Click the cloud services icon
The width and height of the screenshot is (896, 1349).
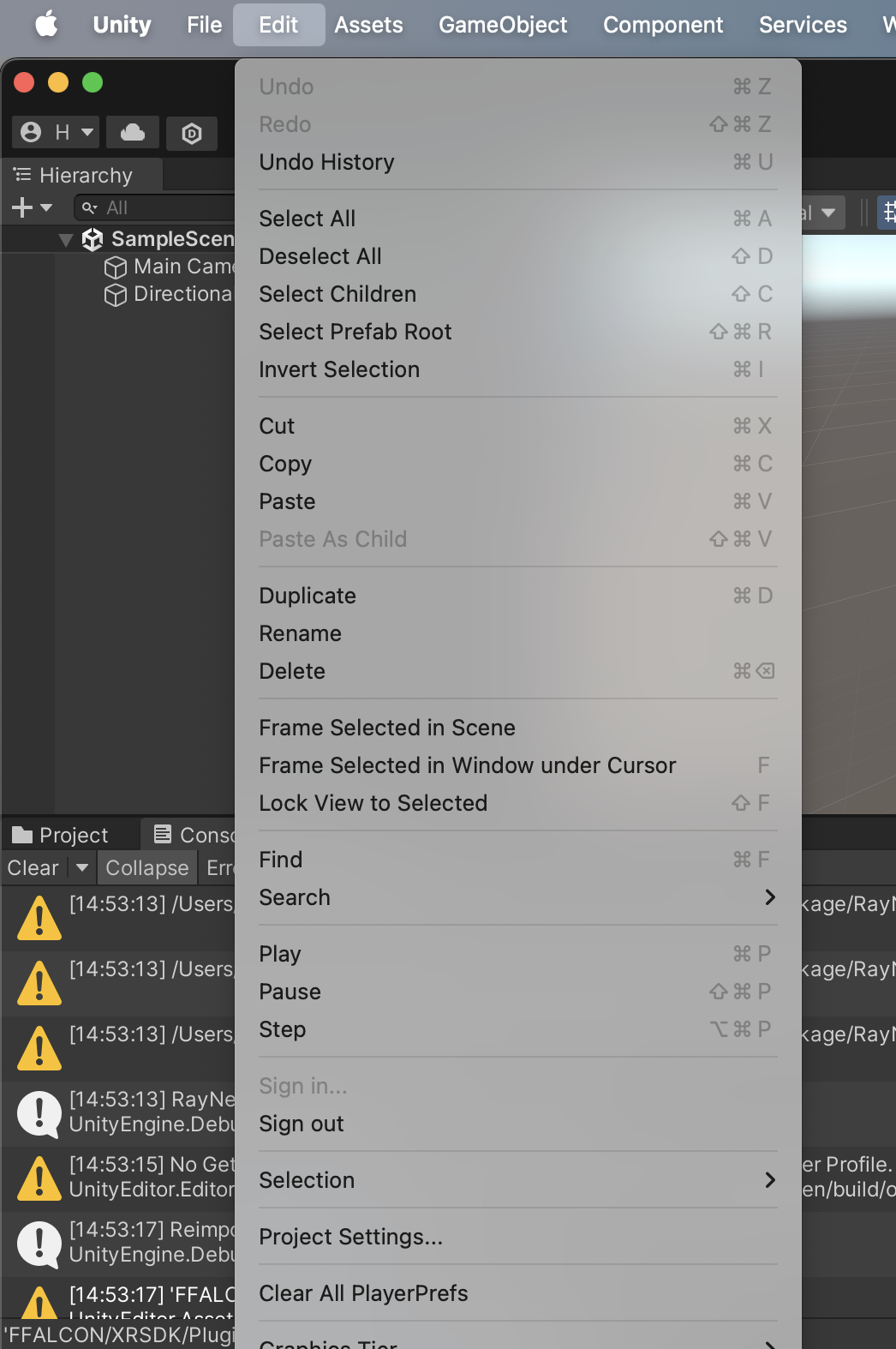[x=133, y=133]
